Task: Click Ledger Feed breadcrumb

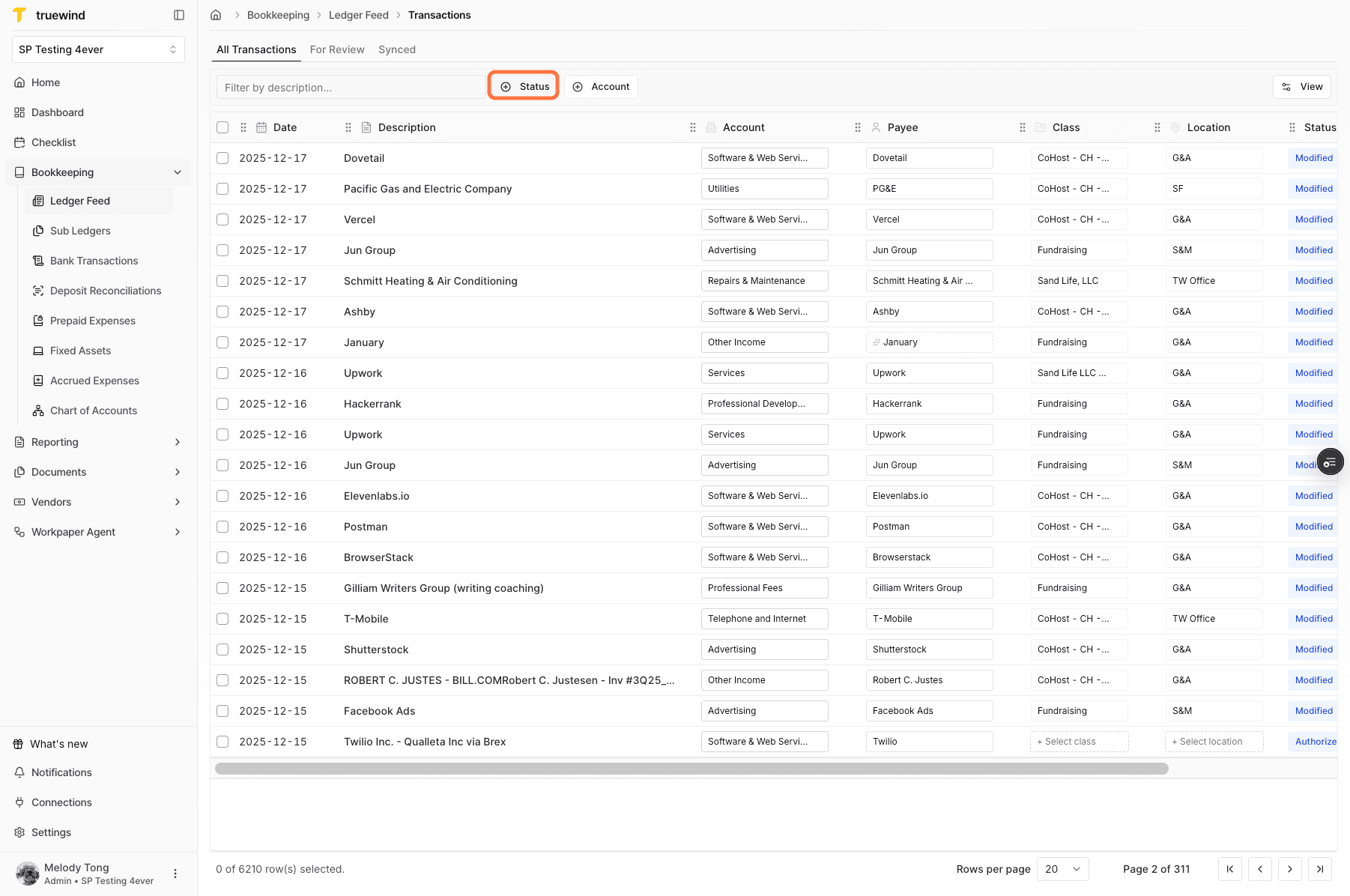Action: [358, 15]
